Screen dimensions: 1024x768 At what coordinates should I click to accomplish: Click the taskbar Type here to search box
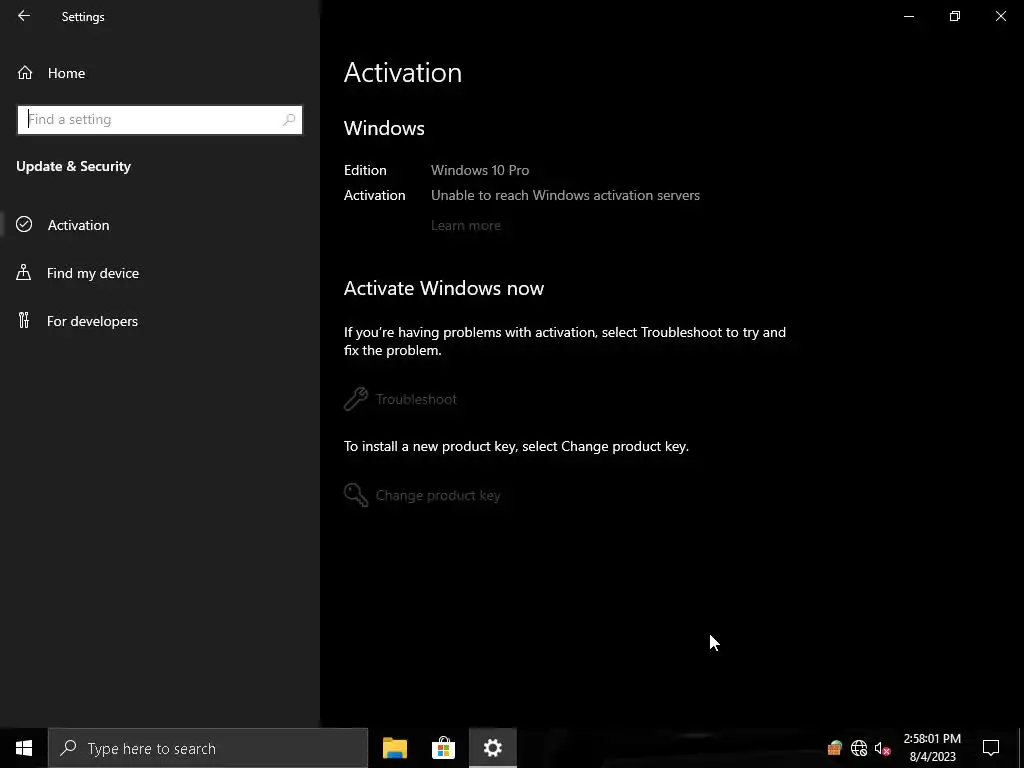coord(208,748)
